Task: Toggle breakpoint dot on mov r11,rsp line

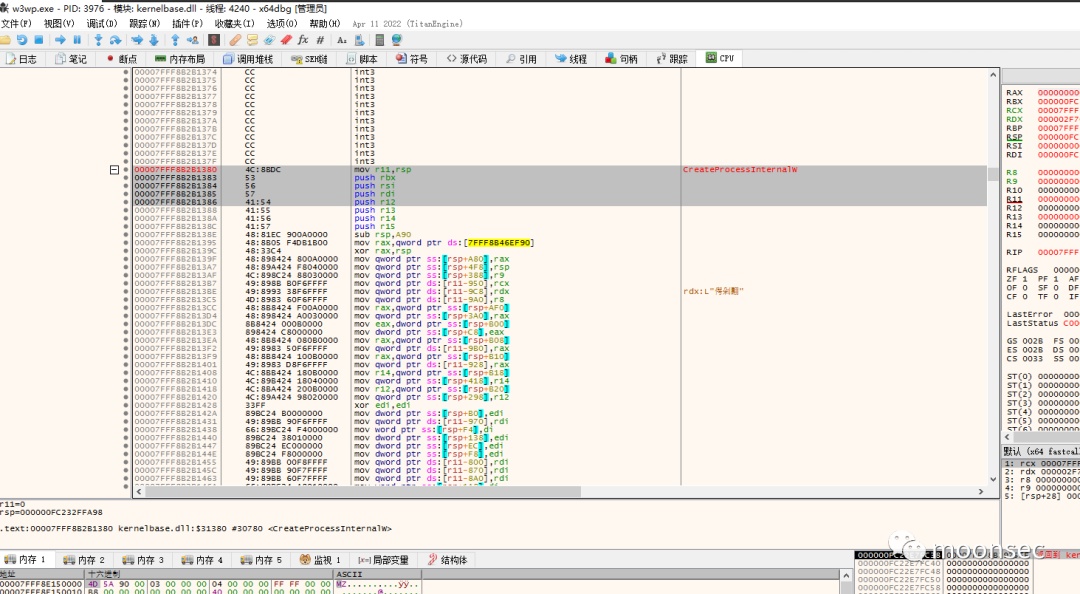Action: [x=126, y=170]
